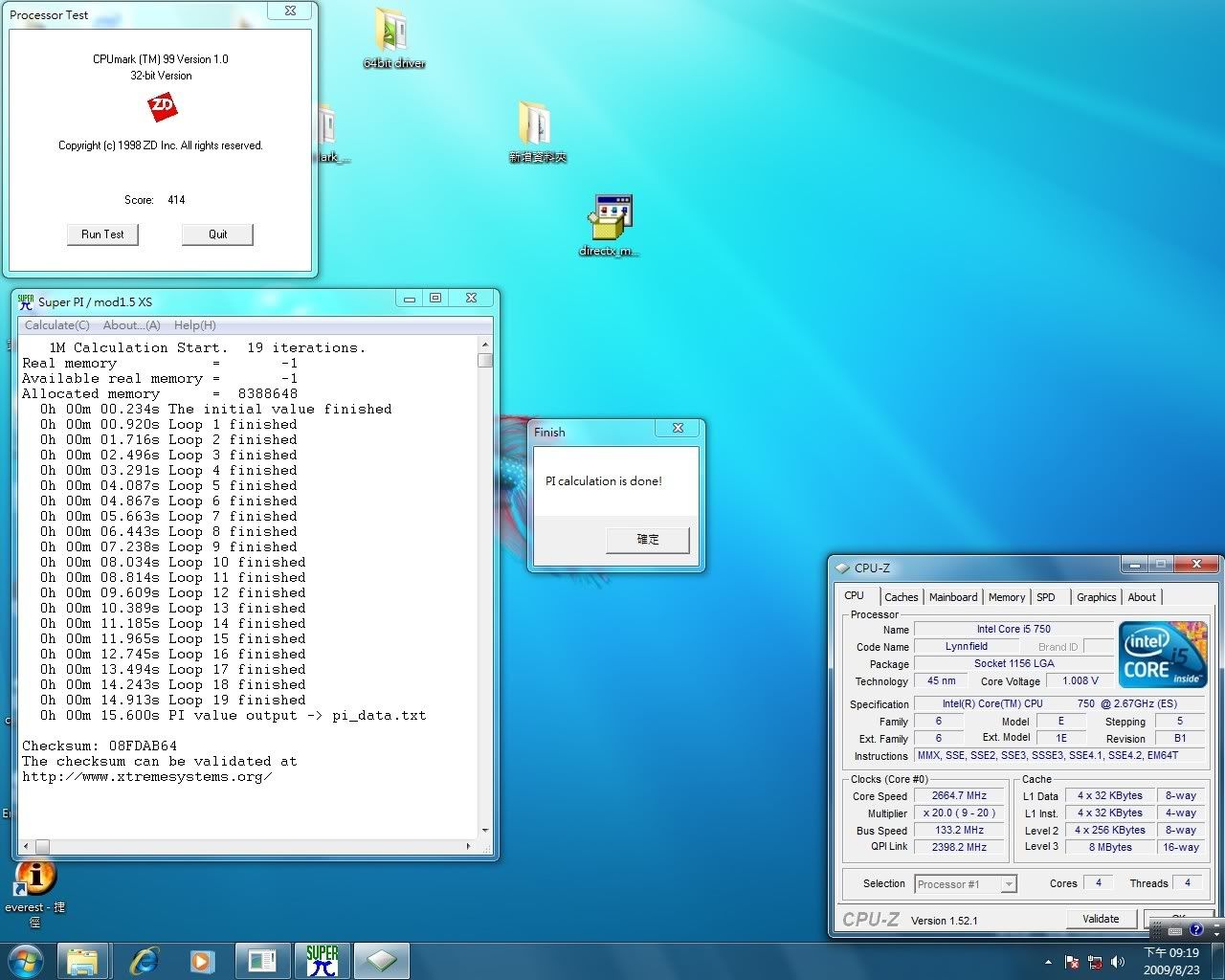The height and width of the screenshot is (980, 1225).
Task: Close the Processor Test window
Action: pos(290,11)
